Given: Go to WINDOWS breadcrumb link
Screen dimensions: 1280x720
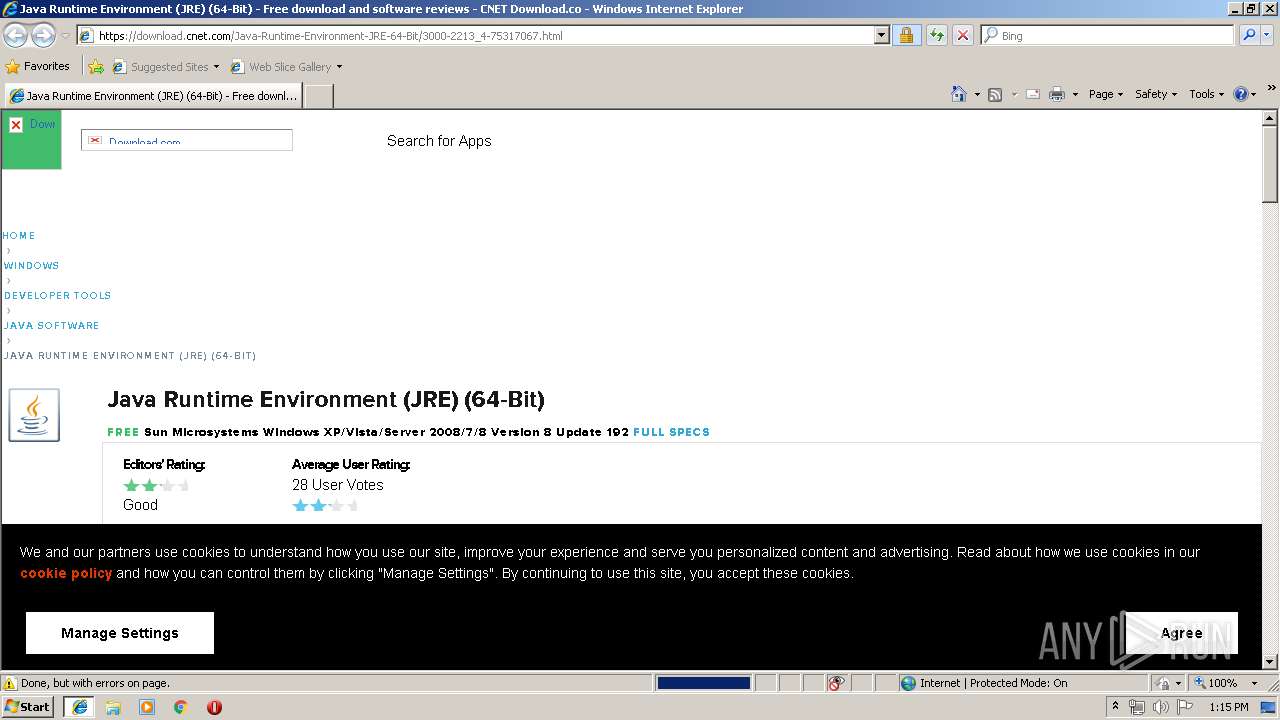Looking at the screenshot, I should [31, 266].
